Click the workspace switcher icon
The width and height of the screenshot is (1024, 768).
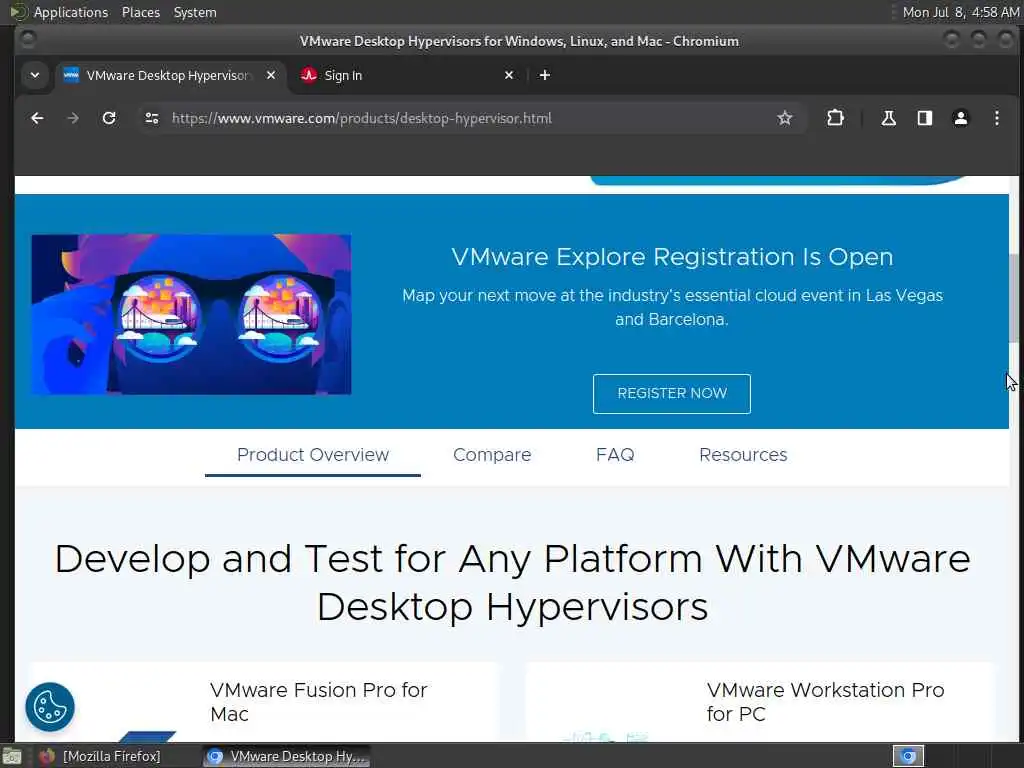(908, 756)
